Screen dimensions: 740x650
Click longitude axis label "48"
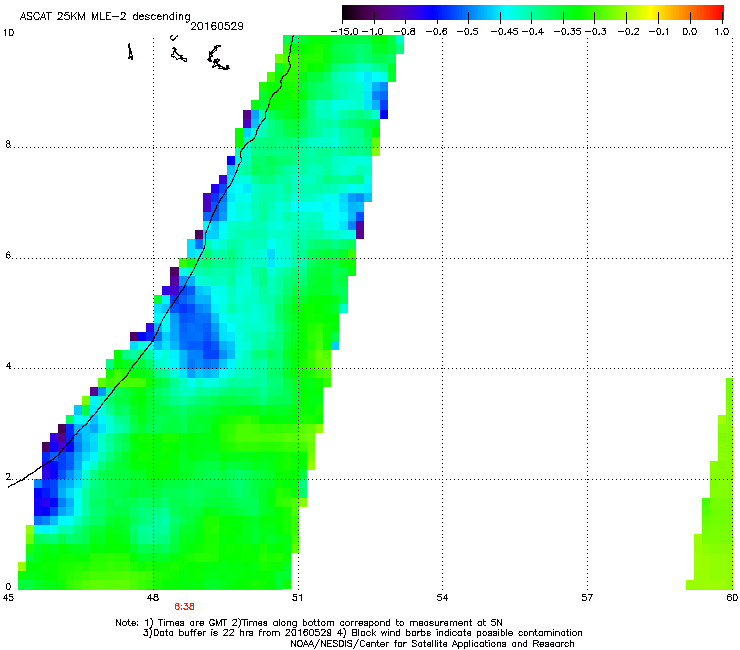tap(153, 598)
